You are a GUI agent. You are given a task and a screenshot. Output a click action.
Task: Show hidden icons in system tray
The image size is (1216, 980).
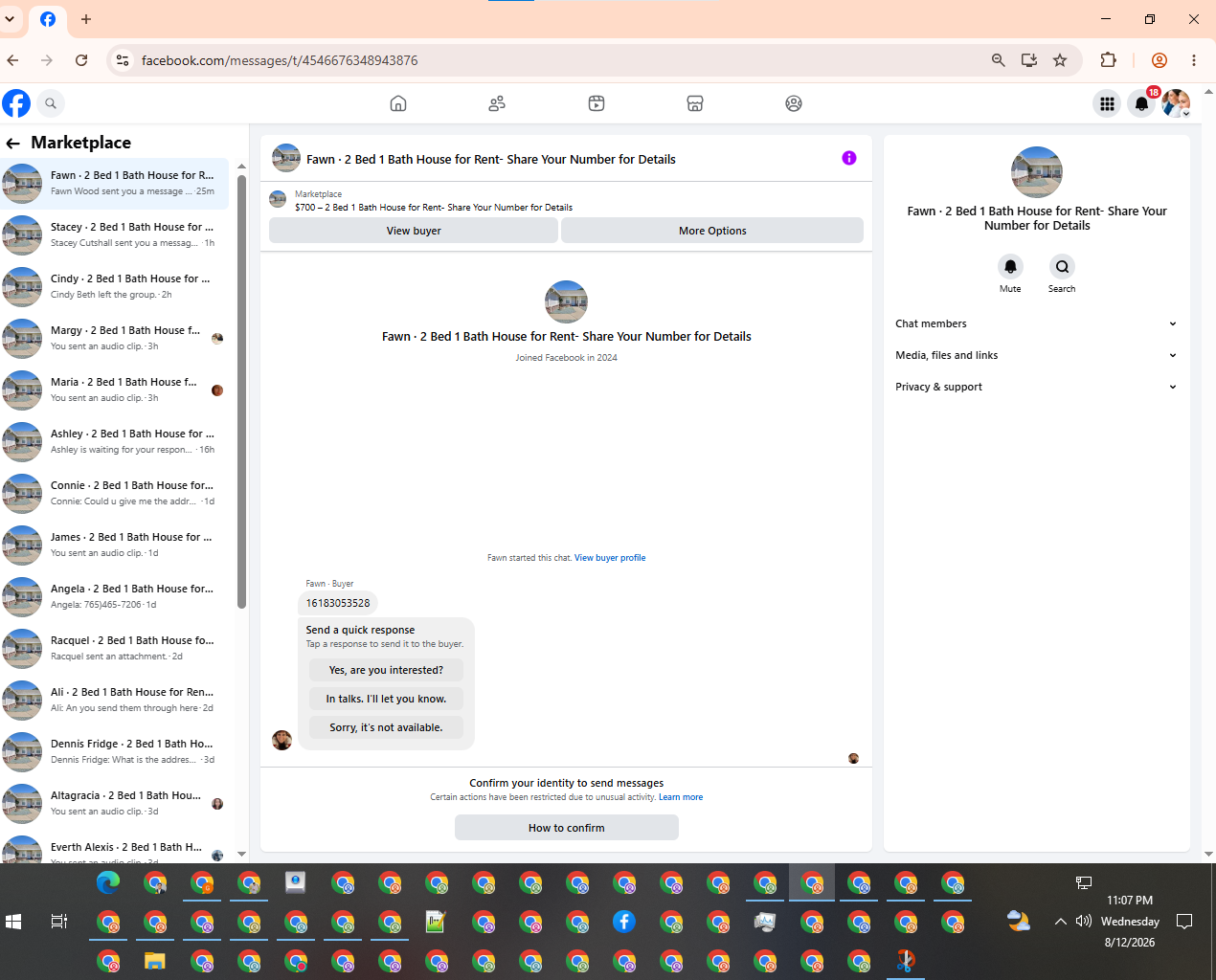[1060, 922]
